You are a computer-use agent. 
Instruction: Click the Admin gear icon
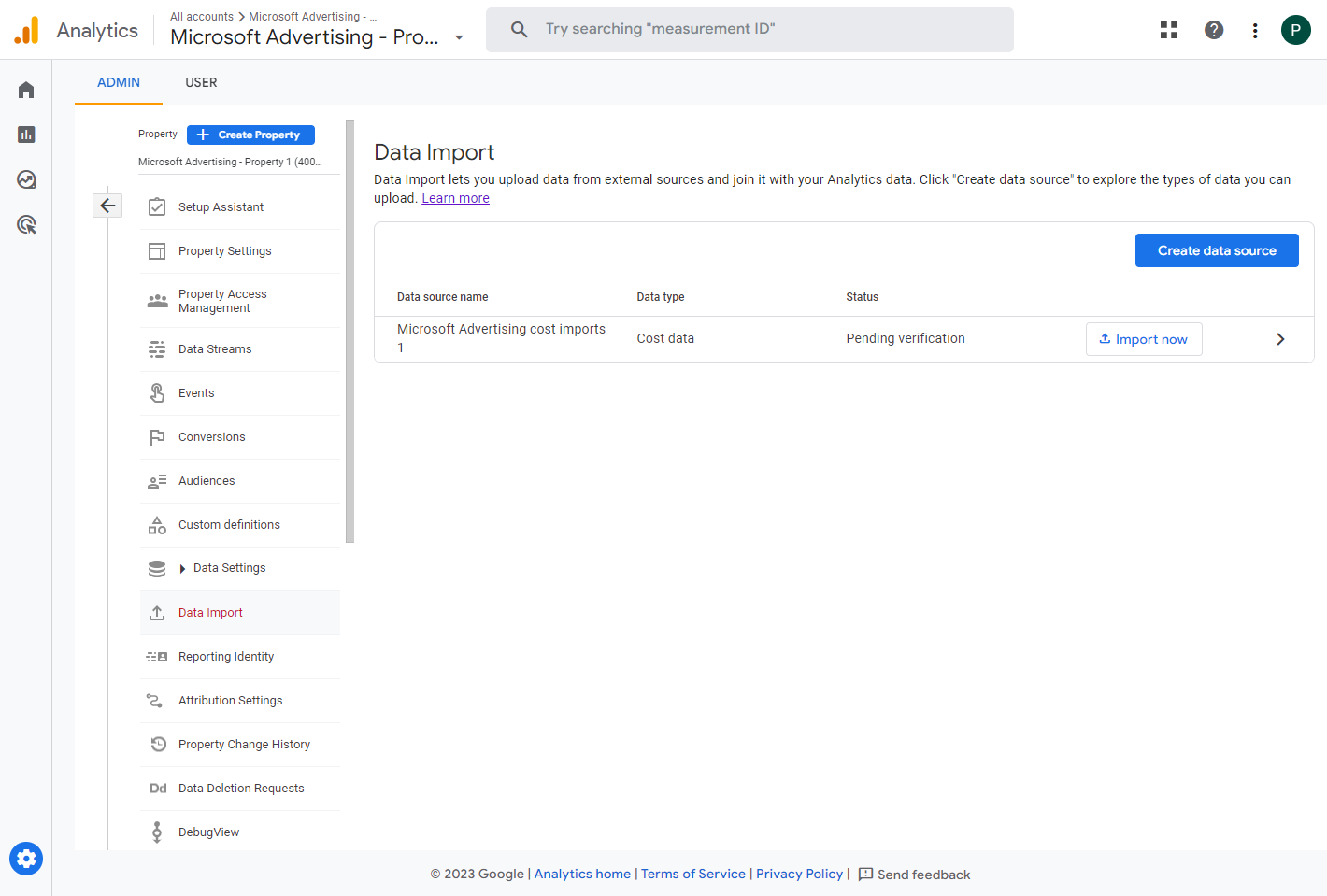click(26, 858)
